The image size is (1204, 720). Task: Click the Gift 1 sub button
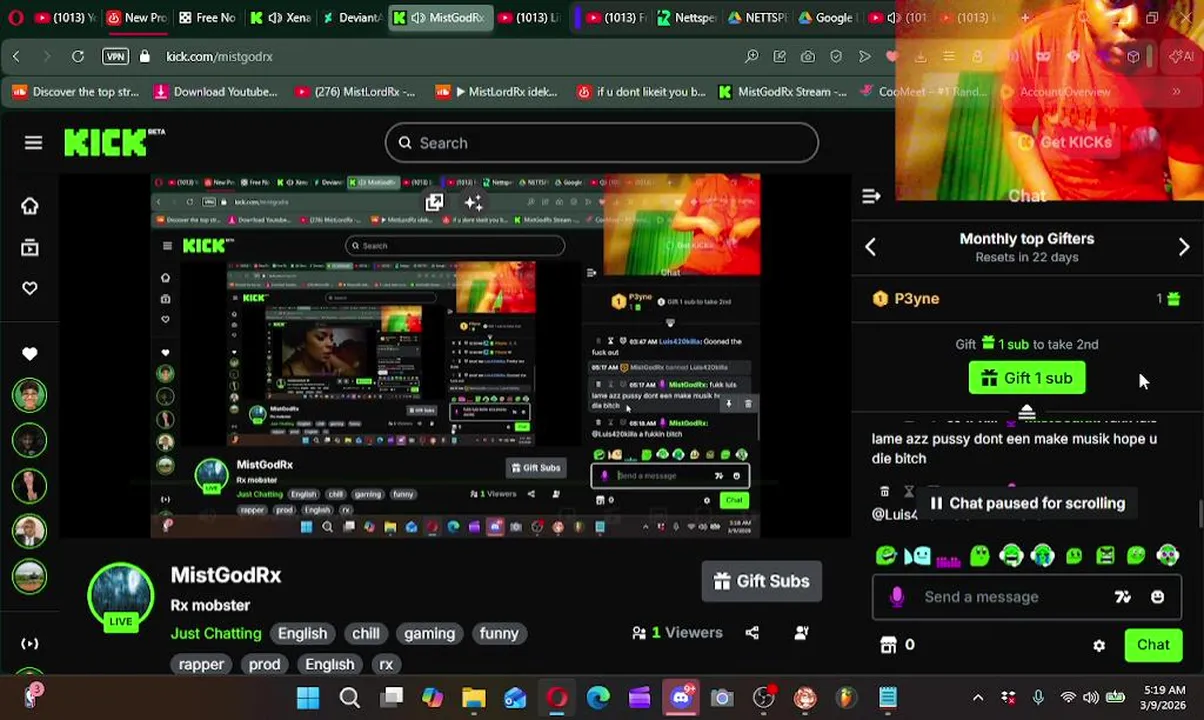click(x=1027, y=378)
